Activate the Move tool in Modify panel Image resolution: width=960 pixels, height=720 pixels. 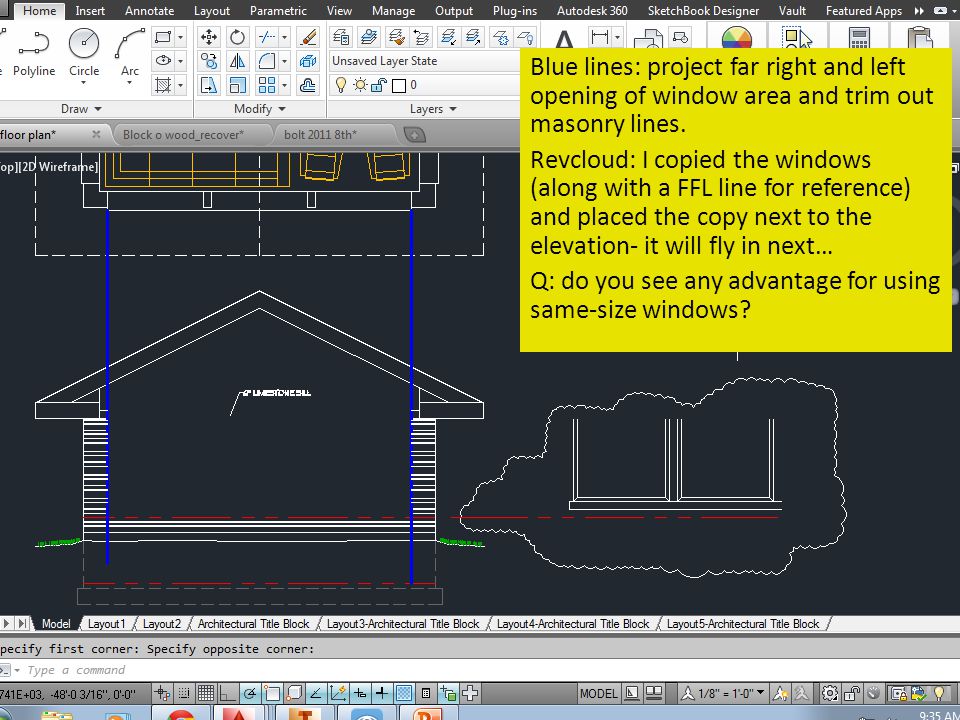pyautogui.click(x=209, y=37)
